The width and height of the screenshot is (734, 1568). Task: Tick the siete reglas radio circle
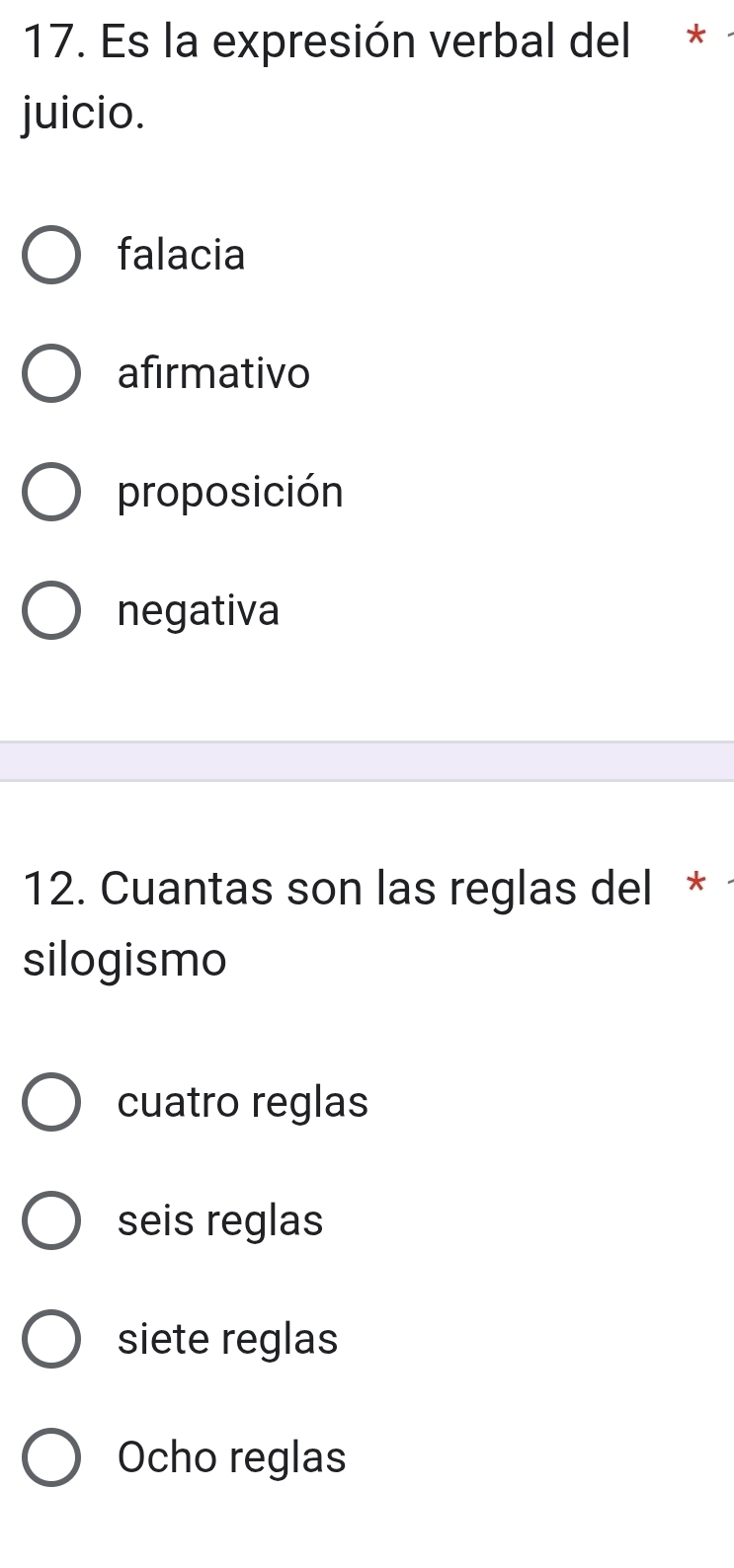[x=50, y=1340]
